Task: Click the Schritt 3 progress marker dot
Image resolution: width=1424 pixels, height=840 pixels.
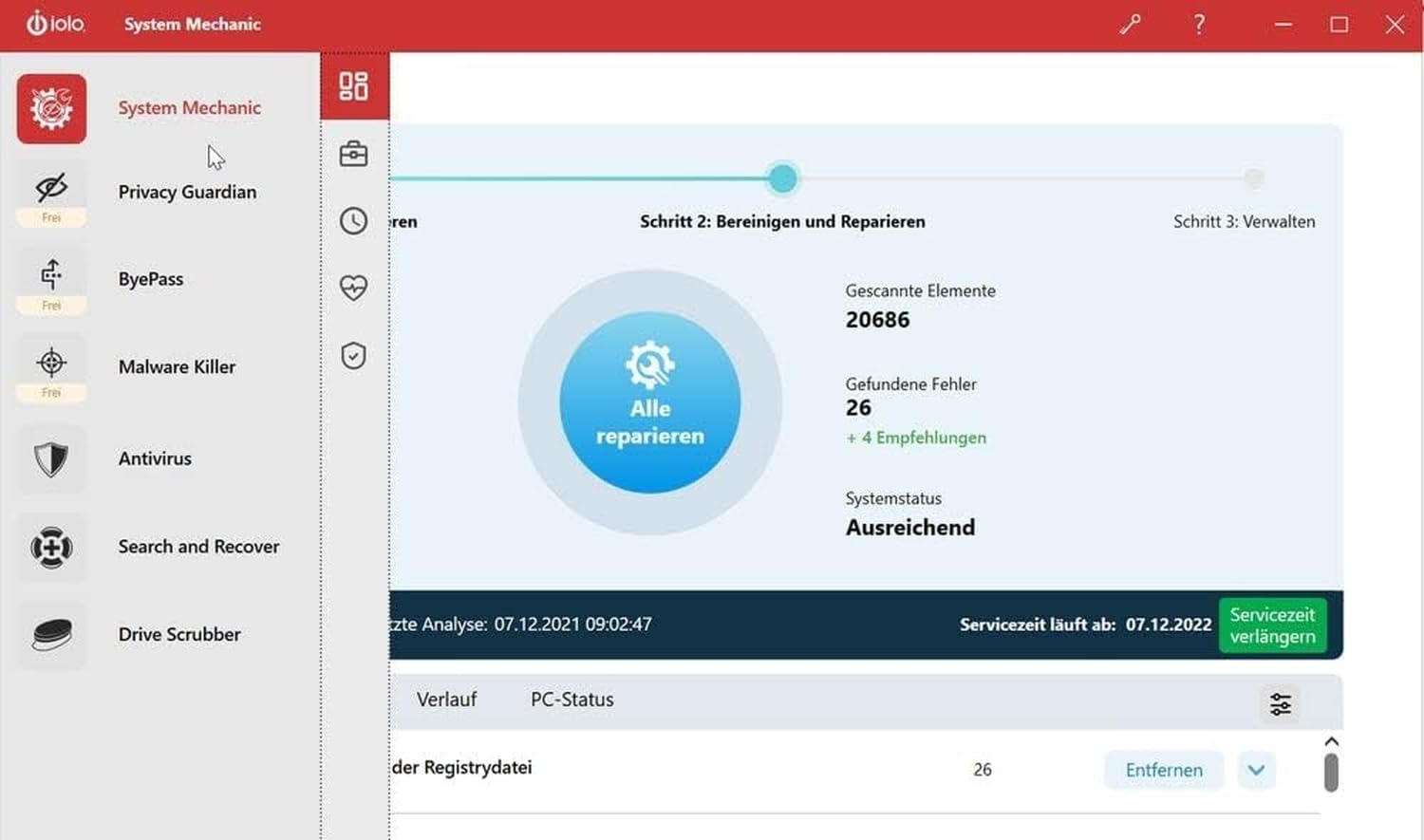Action: tap(1254, 178)
